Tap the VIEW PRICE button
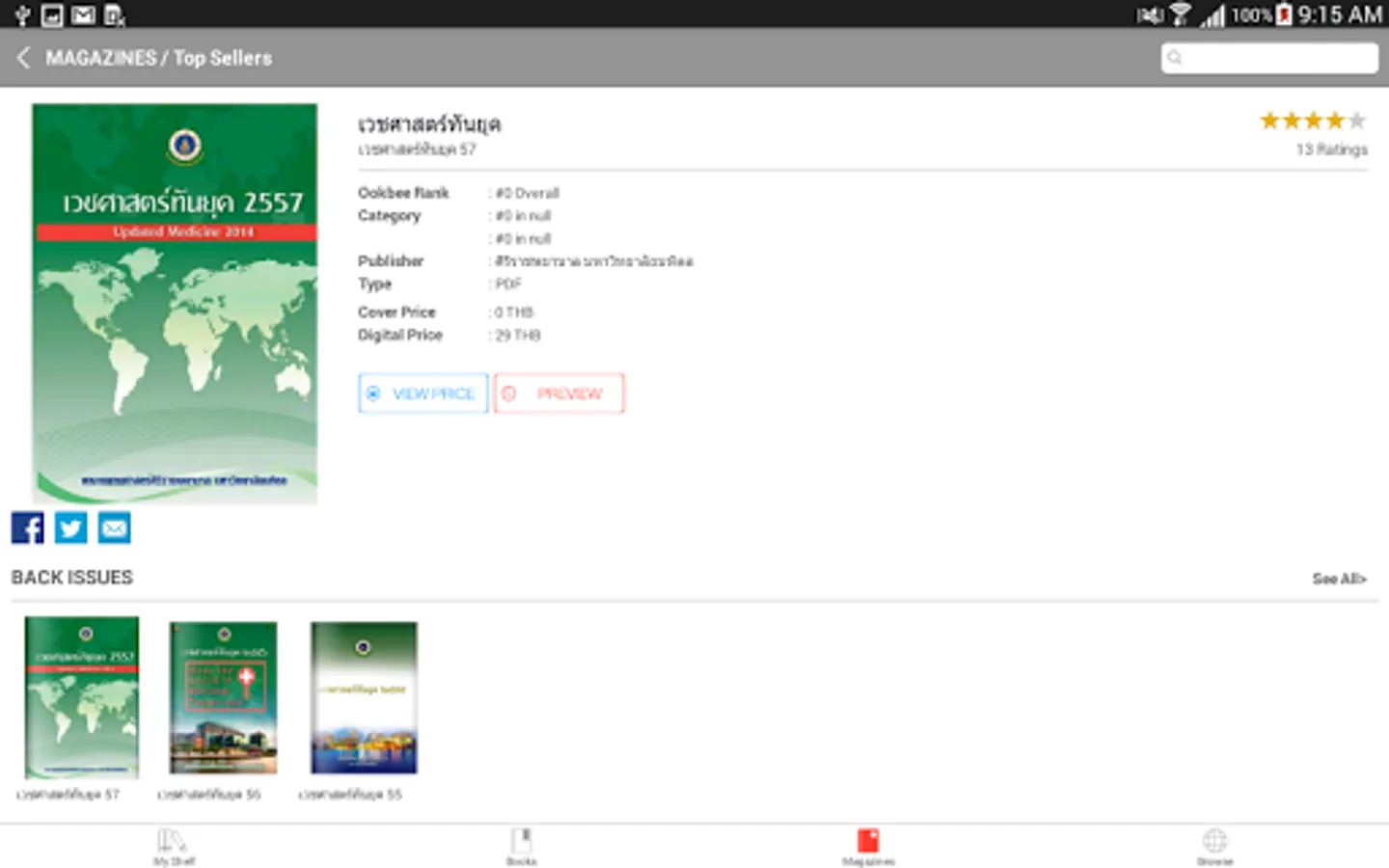 (x=422, y=393)
